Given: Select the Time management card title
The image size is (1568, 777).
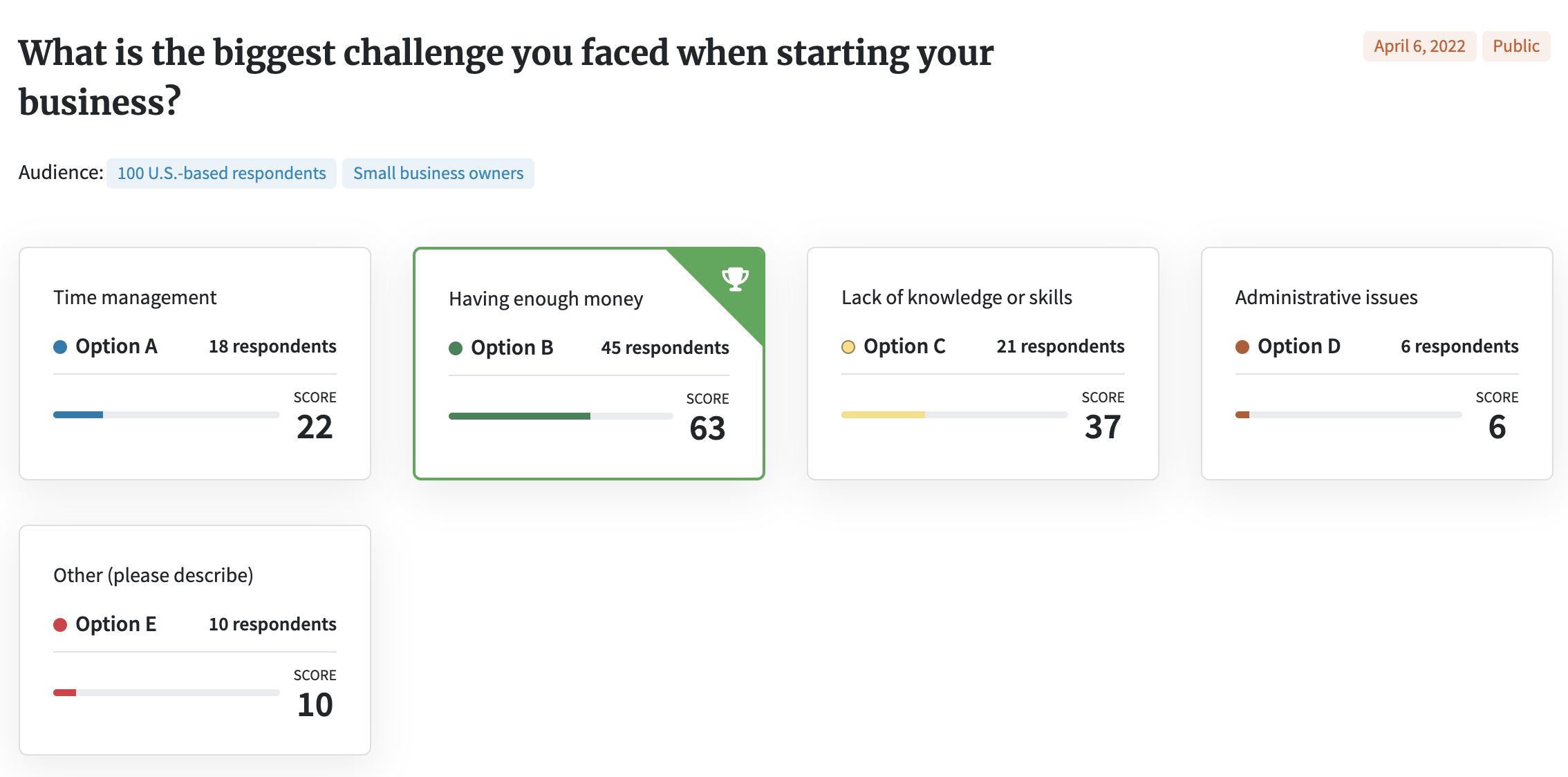Looking at the screenshot, I should [x=135, y=297].
